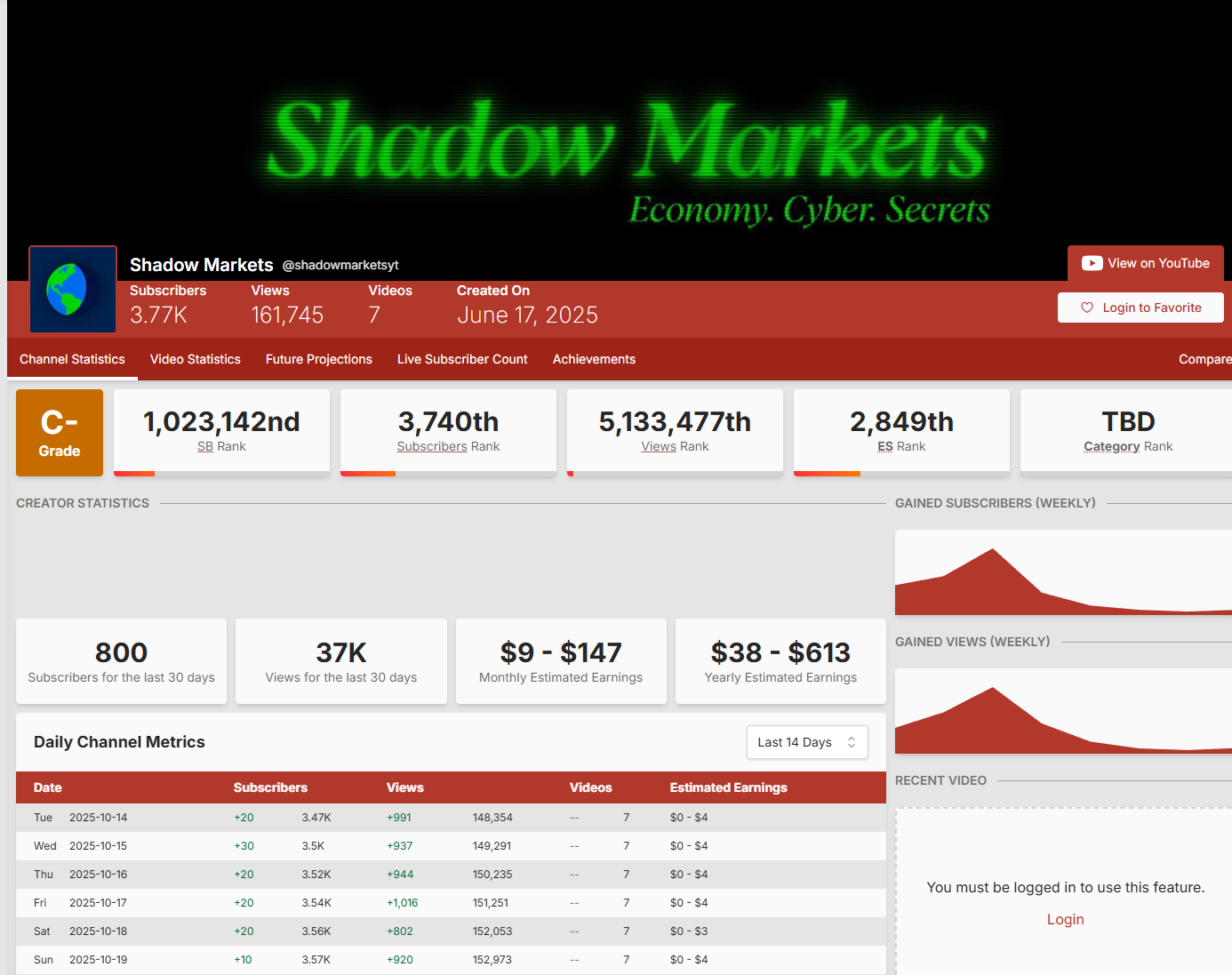The height and width of the screenshot is (975, 1232).
Task: Select the Achievements tab
Action: 594,359
